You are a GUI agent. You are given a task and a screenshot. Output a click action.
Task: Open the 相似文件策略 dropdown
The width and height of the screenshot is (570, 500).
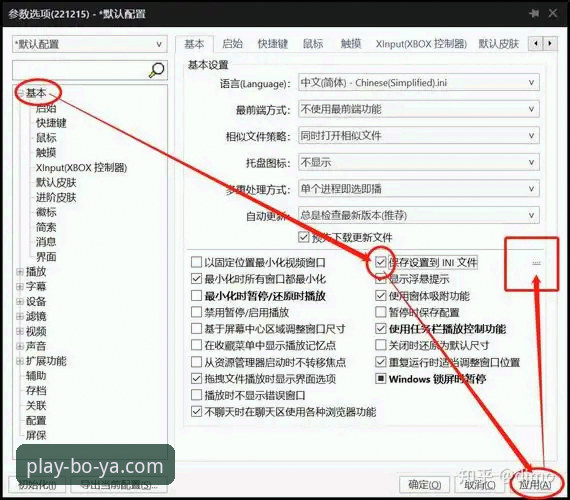[419, 136]
